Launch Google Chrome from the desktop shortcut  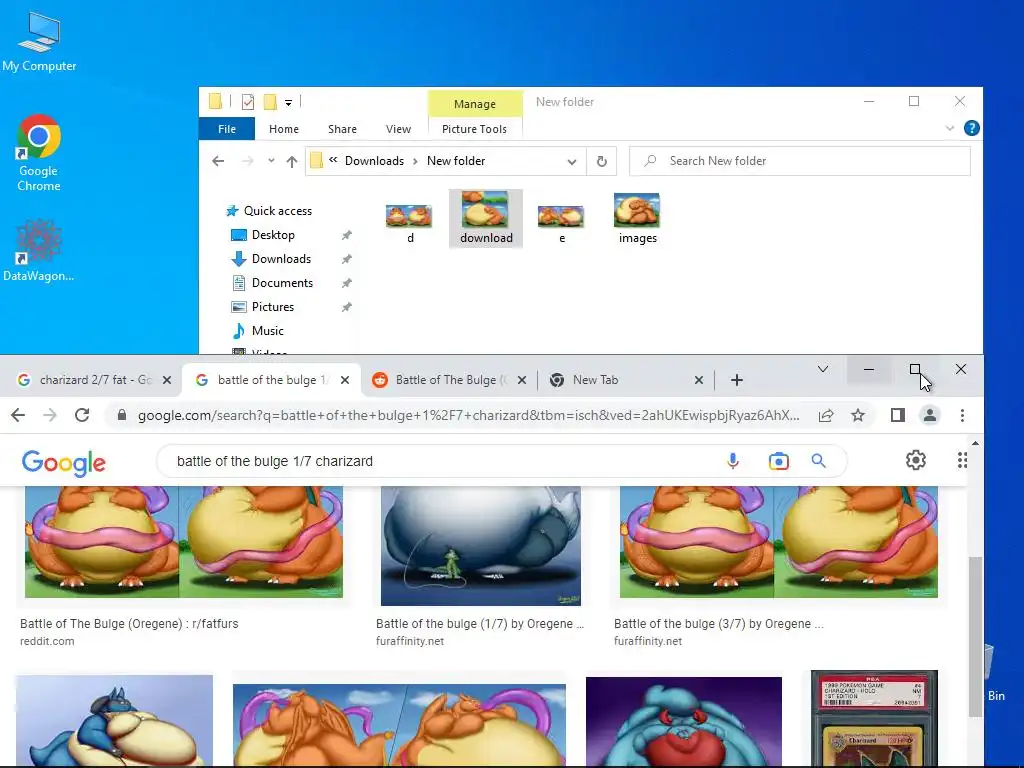39,153
